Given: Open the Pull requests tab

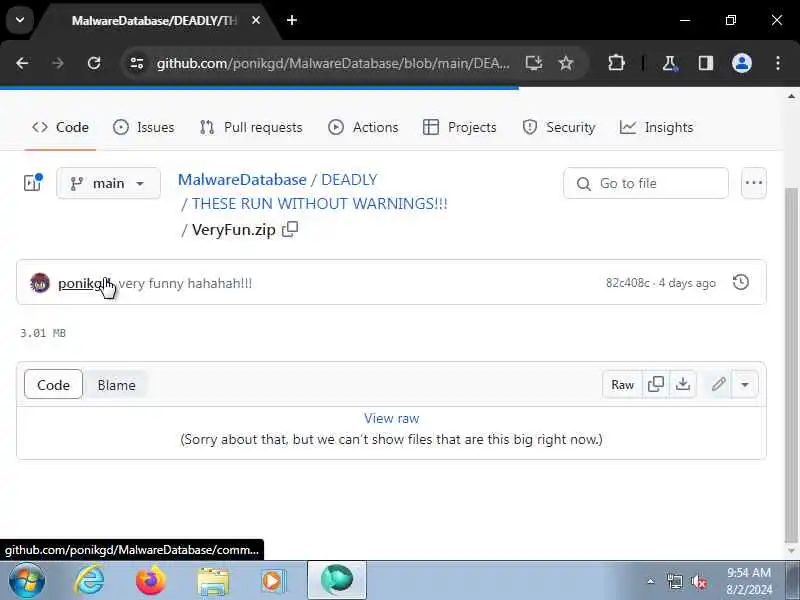Looking at the screenshot, I should pyautogui.click(x=251, y=127).
